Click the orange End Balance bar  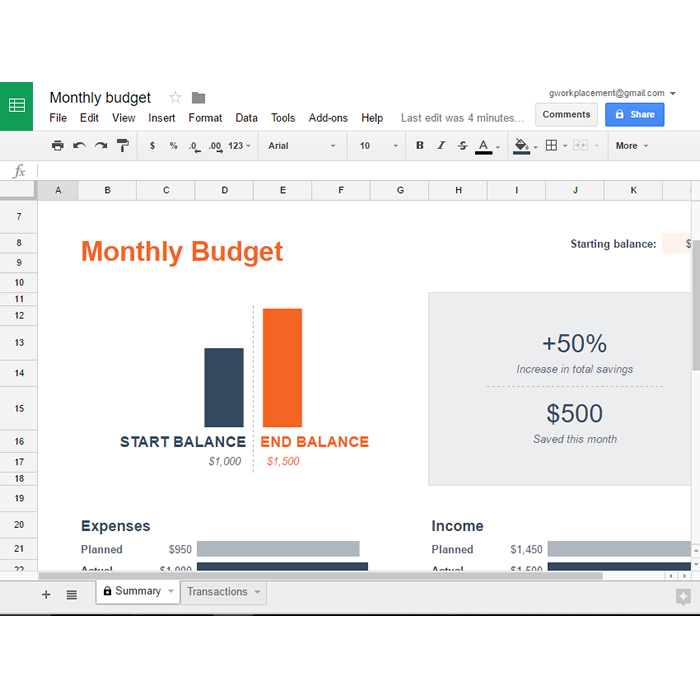[x=282, y=368]
